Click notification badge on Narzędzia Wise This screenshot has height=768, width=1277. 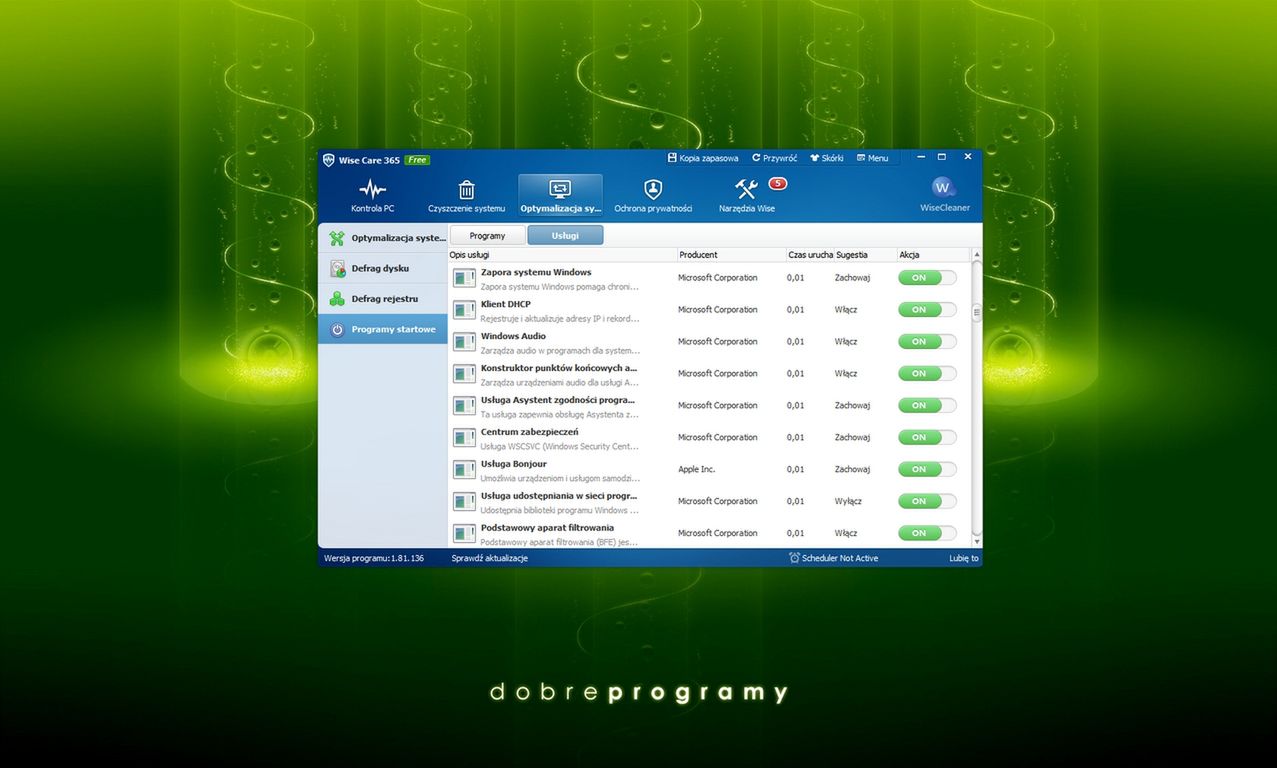point(777,183)
